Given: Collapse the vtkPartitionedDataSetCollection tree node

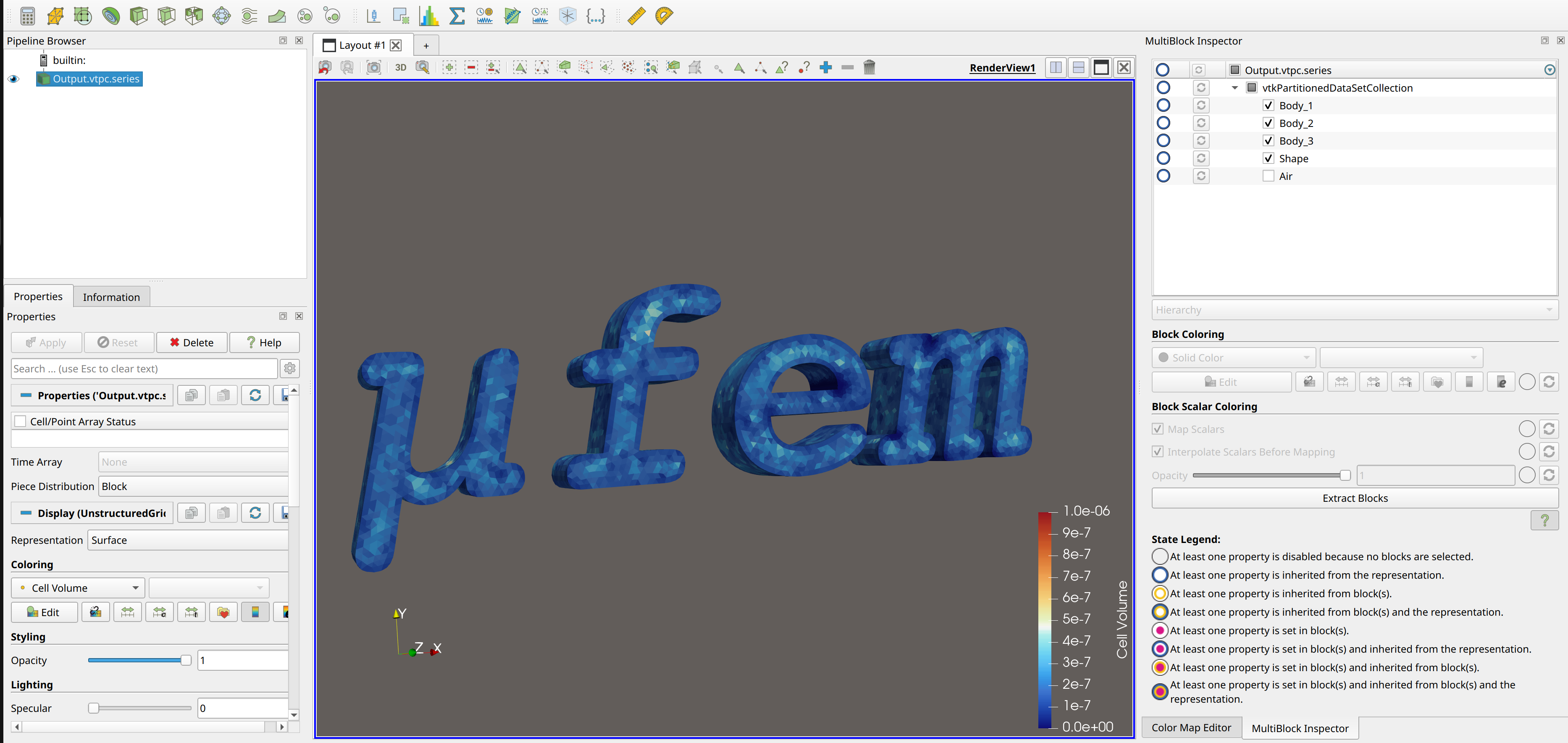Looking at the screenshot, I should click(x=1234, y=88).
